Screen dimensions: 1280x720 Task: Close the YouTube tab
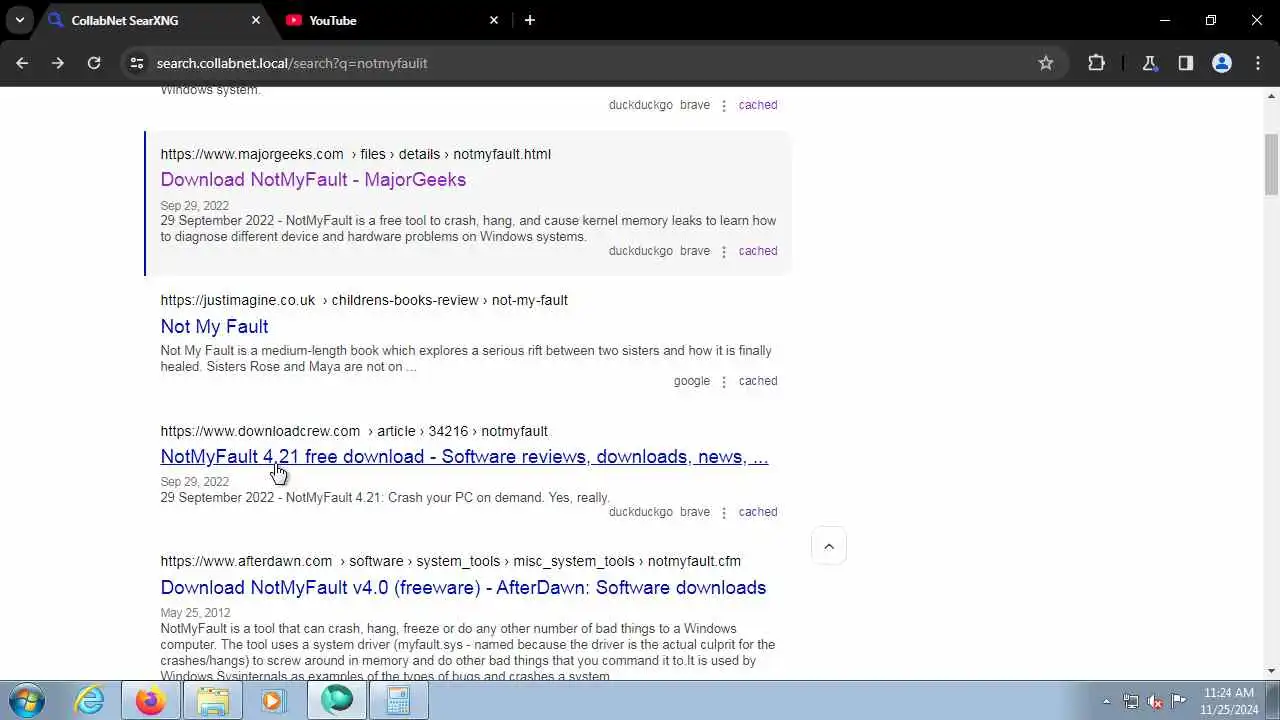pyautogui.click(x=494, y=20)
